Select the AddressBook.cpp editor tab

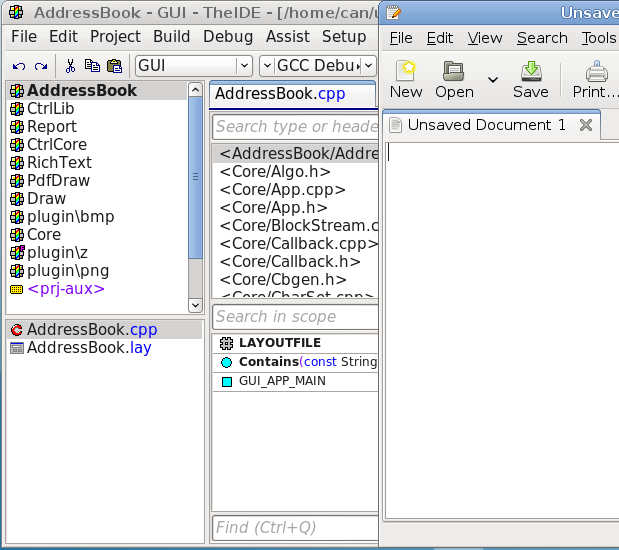point(280,94)
